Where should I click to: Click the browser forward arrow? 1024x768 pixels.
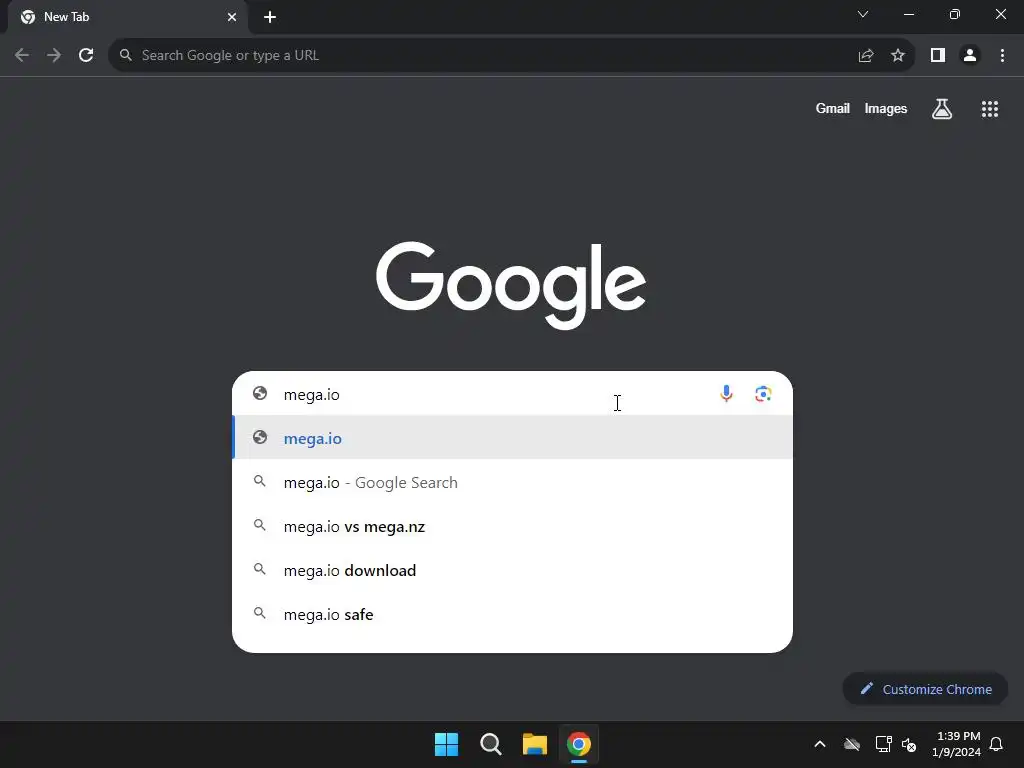(x=54, y=56)
